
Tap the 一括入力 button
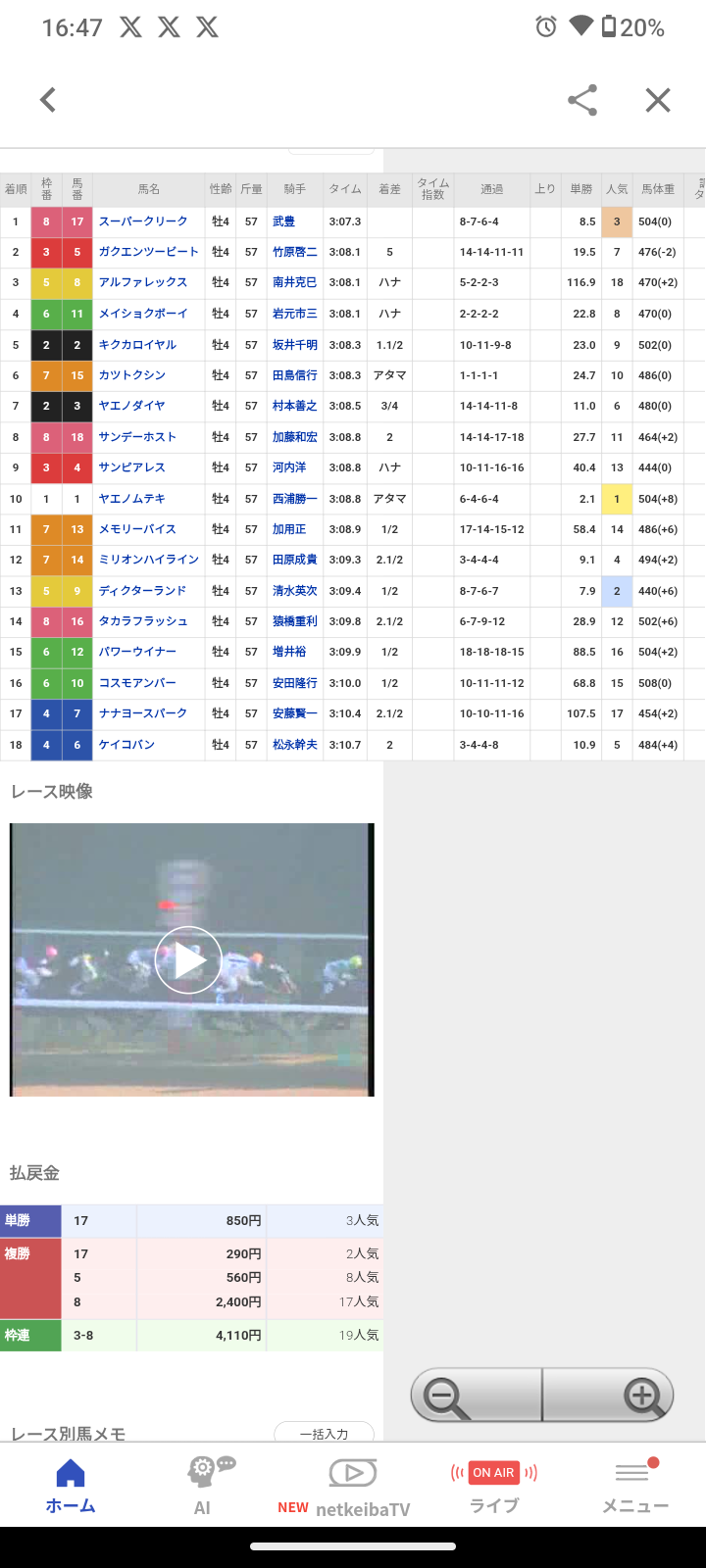324,1433
